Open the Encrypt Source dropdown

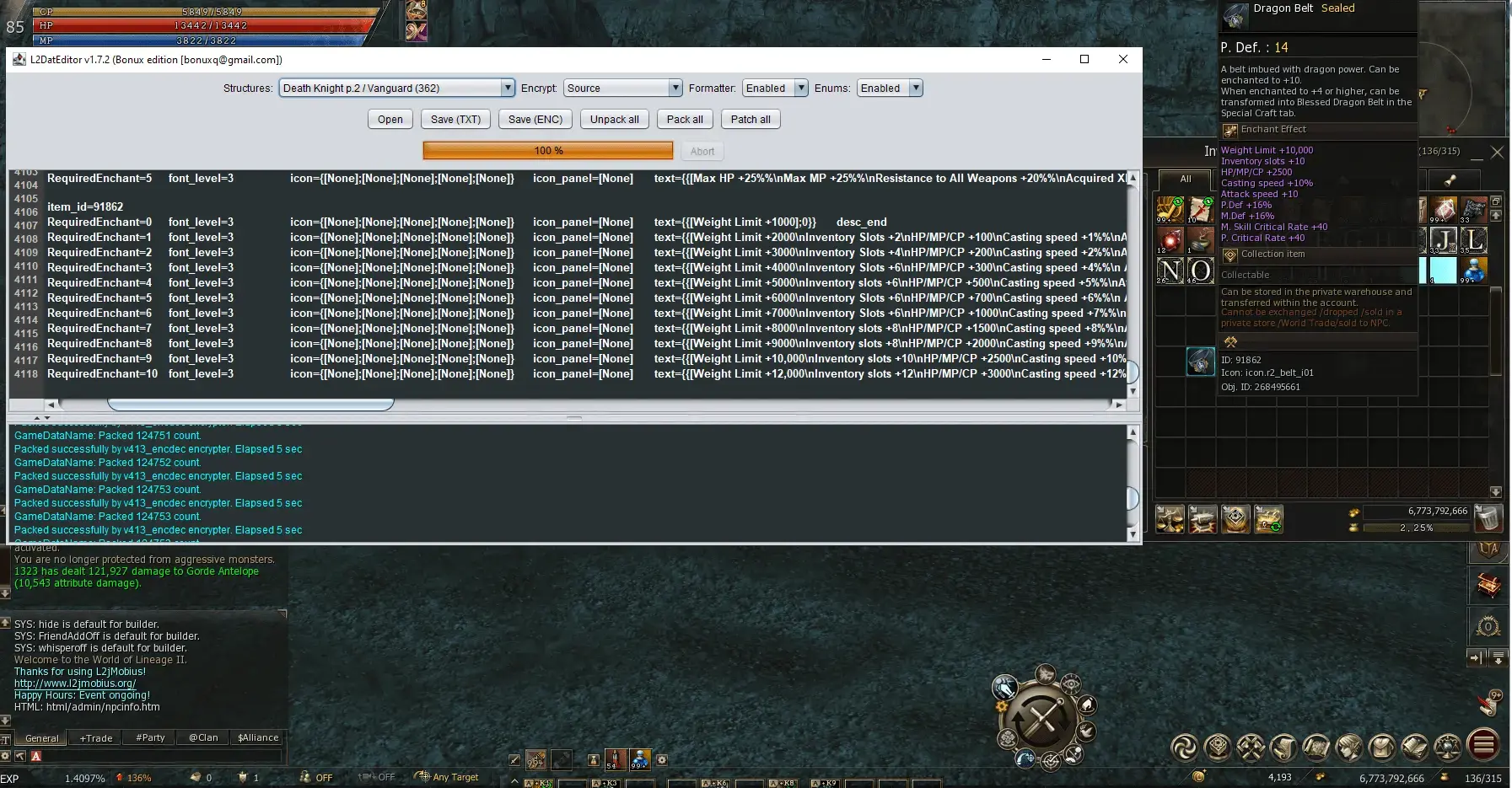622,88
